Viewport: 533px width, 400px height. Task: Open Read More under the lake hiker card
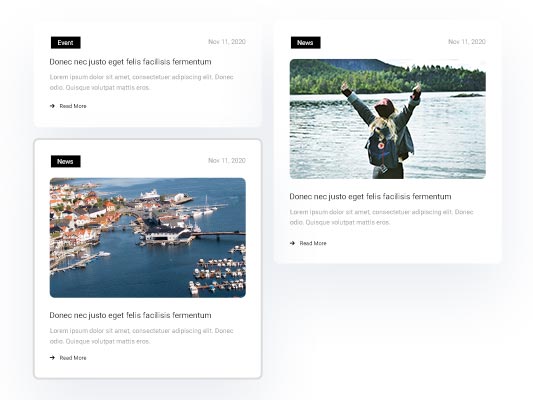(313, 243)
